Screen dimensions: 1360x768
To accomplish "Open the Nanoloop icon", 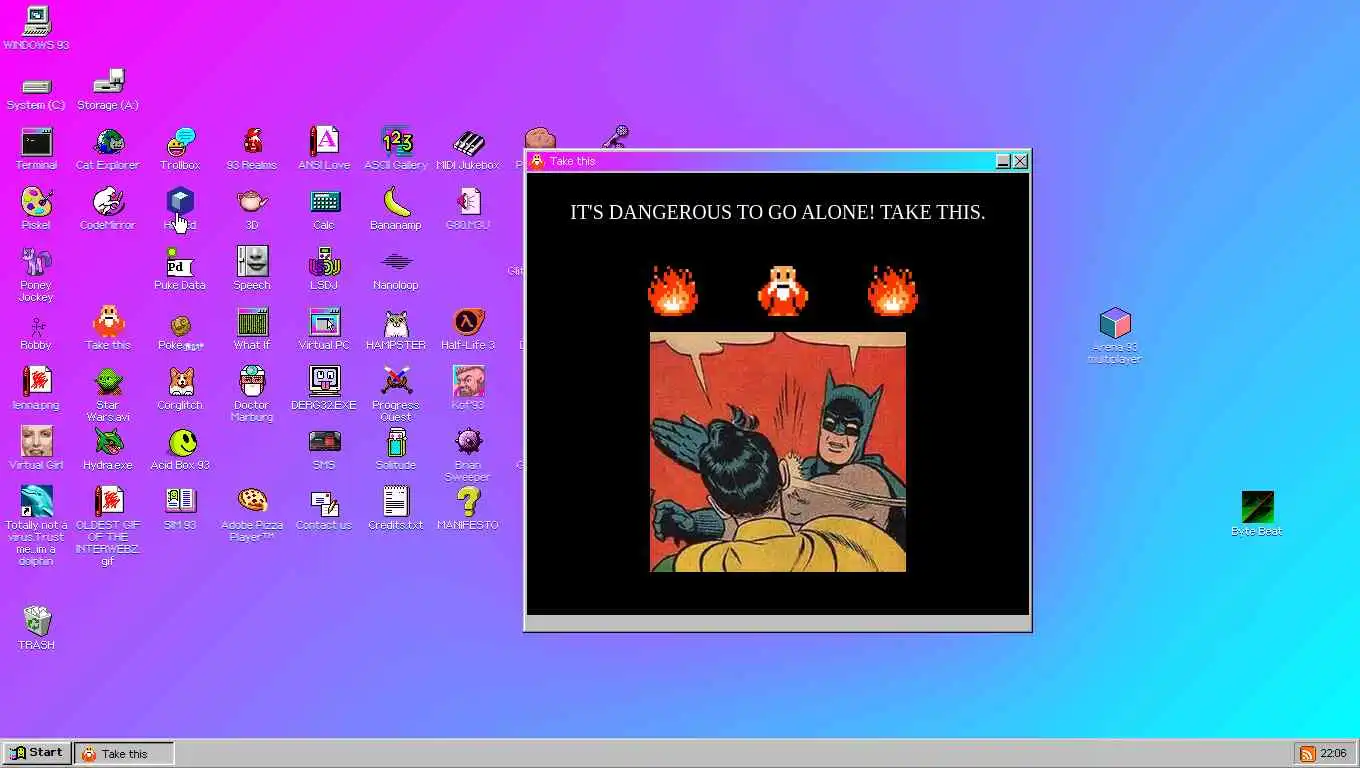I will (396, 269).
